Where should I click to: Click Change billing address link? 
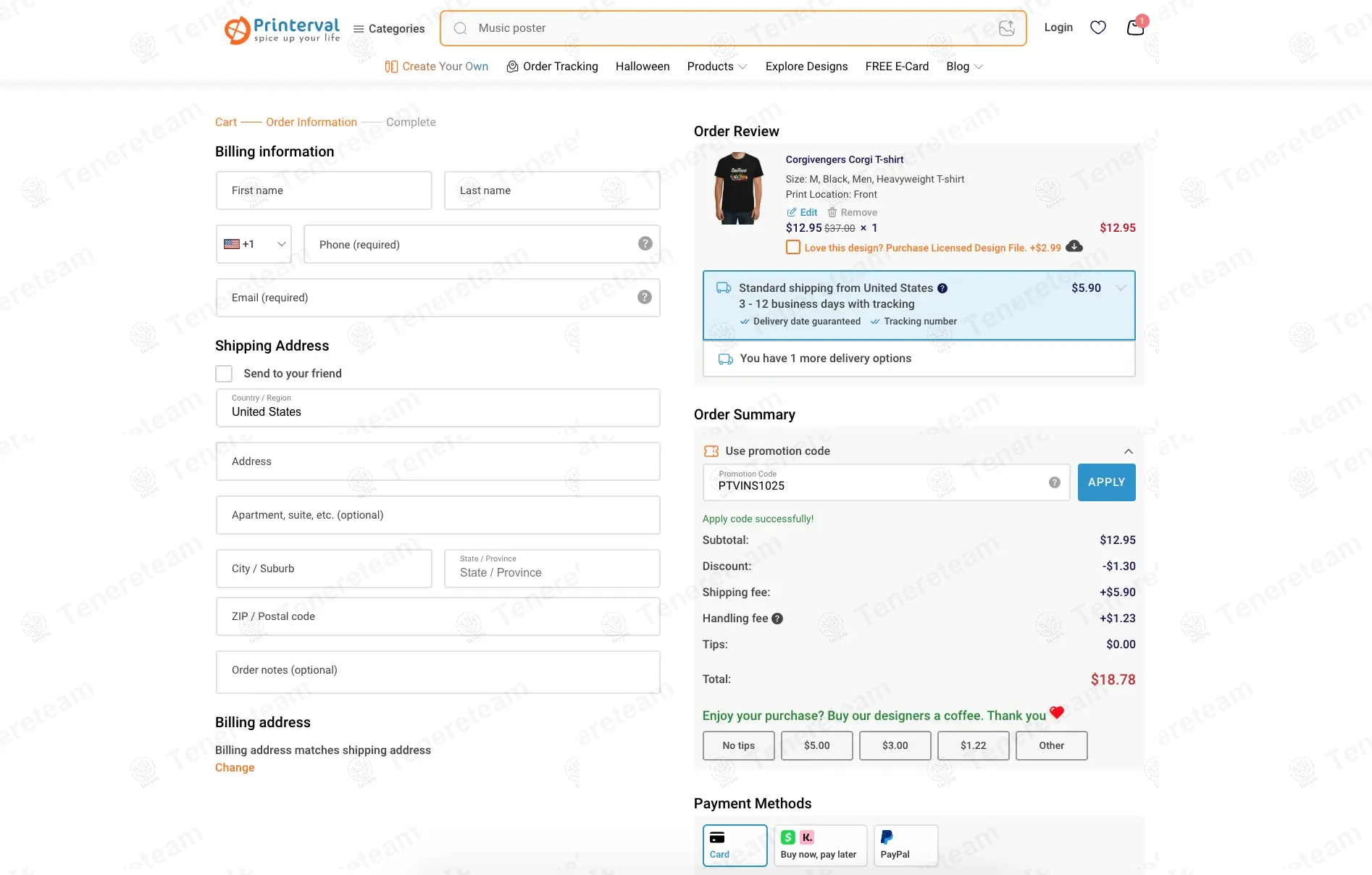(x=235, y=768)
